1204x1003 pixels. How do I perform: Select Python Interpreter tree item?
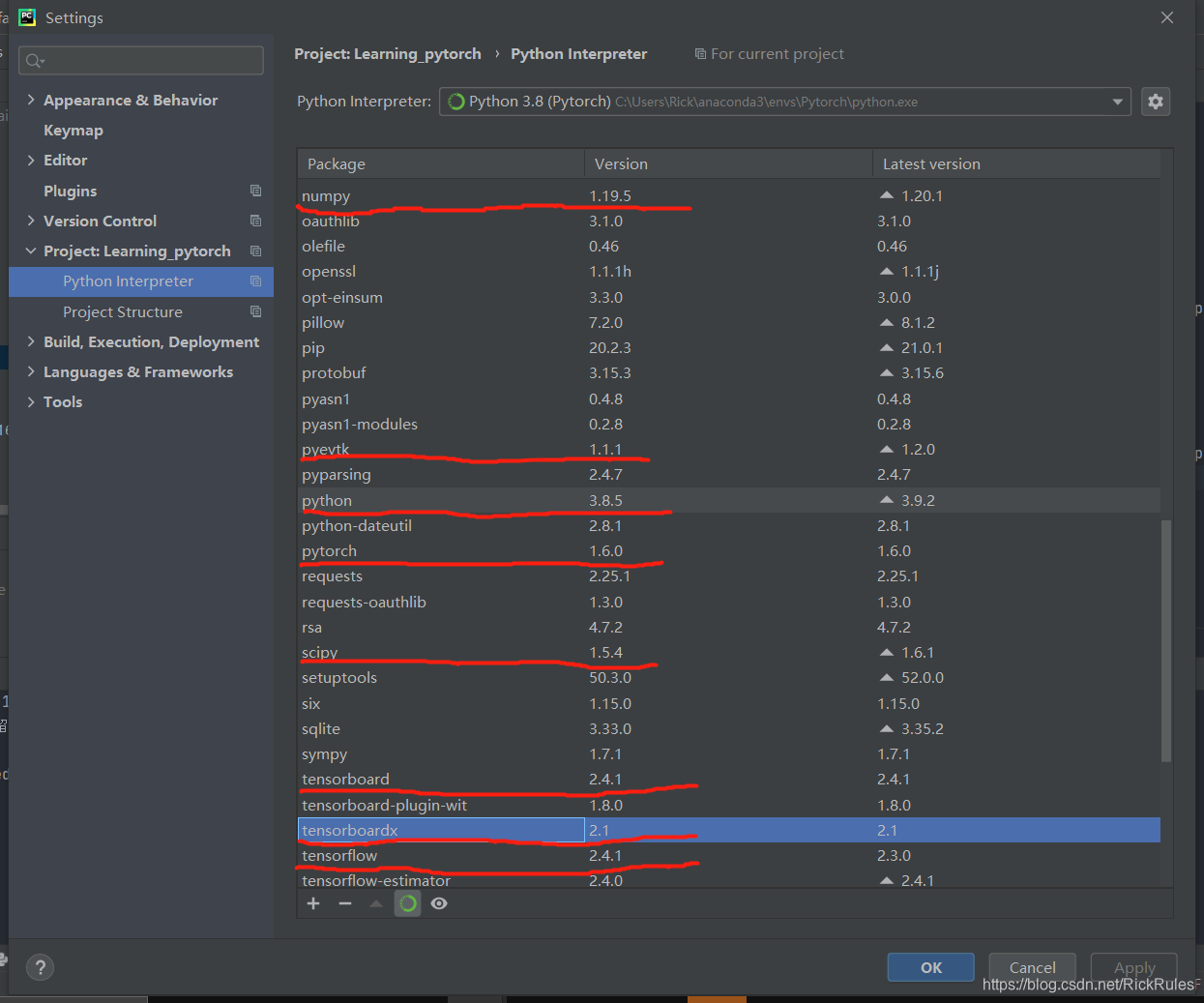pos(141,281)
